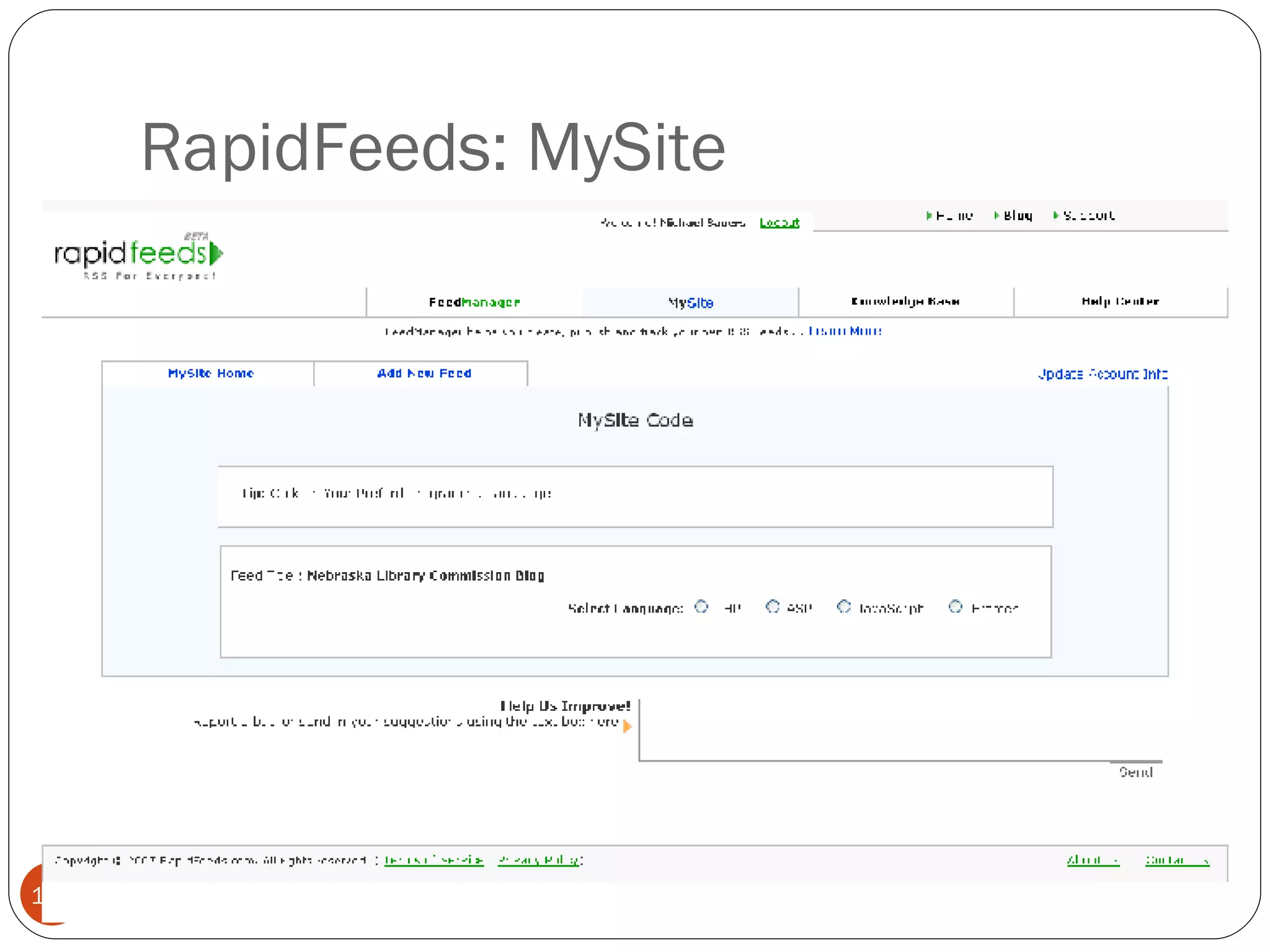Screen dimensions: 1270x952
Task: Click the rapidfeeds logo
Action: [x=139, y=256]
